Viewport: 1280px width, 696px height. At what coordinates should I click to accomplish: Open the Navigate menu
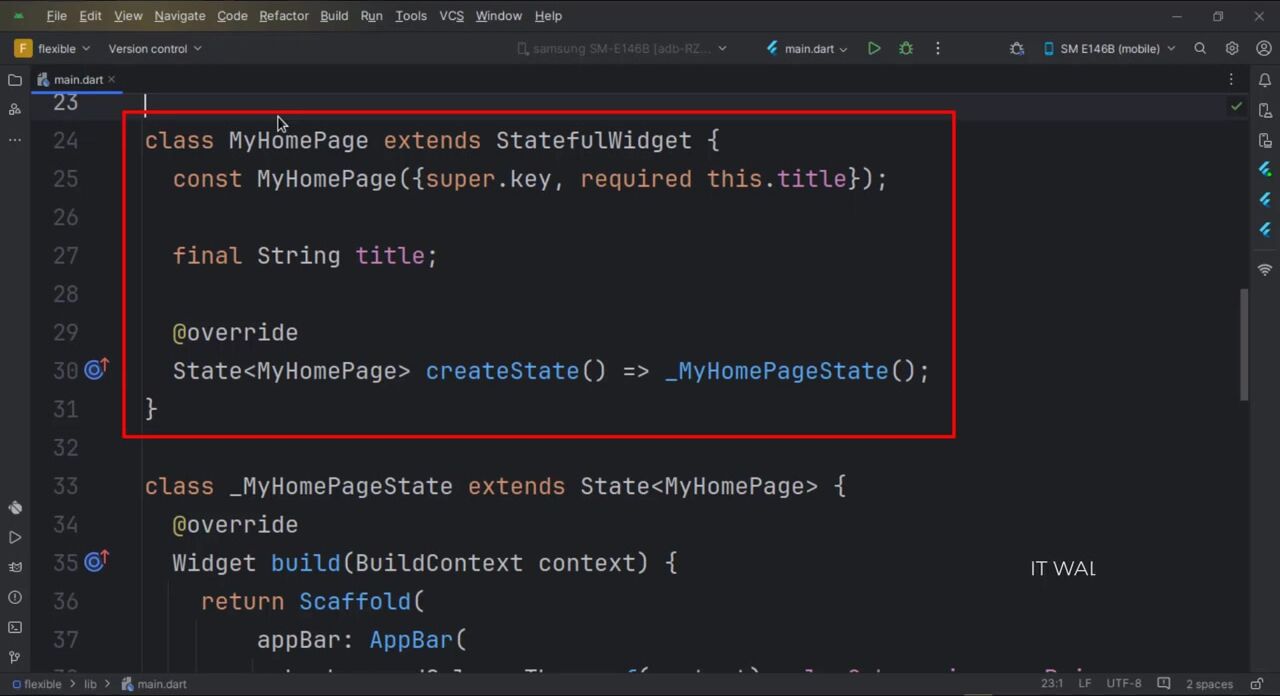[179, 16]
